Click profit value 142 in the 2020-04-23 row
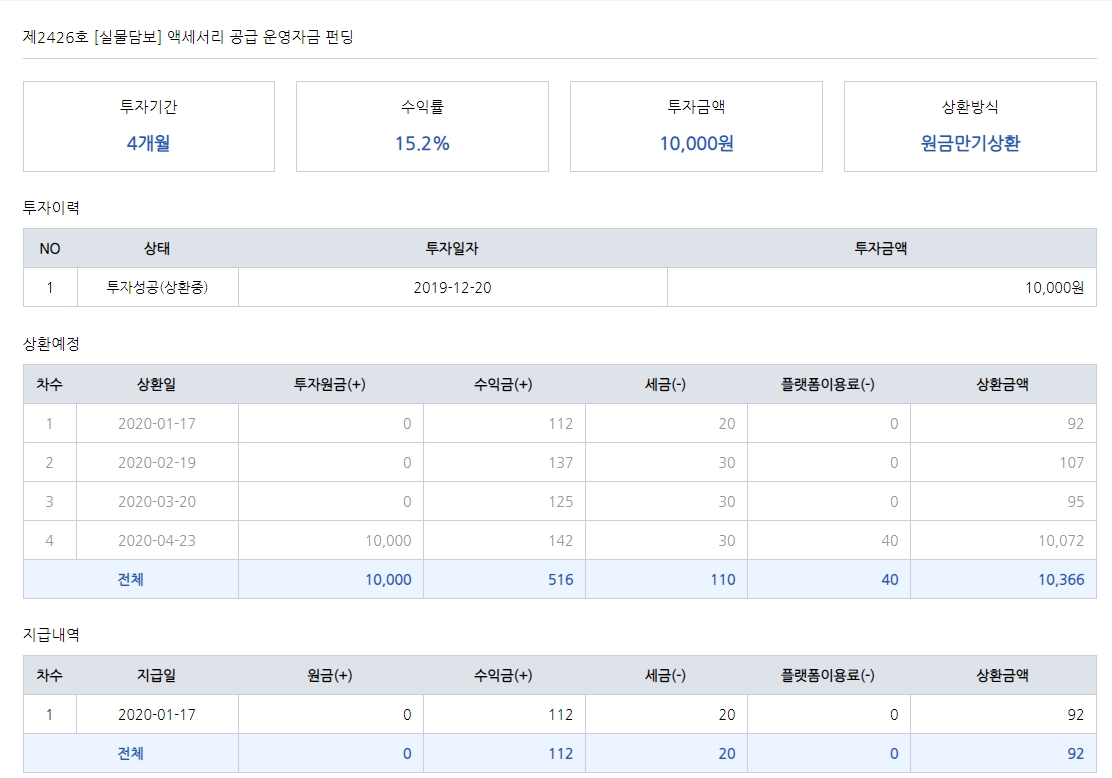The width and height of the screenshot is (1112, 778). tap(560, 540)
